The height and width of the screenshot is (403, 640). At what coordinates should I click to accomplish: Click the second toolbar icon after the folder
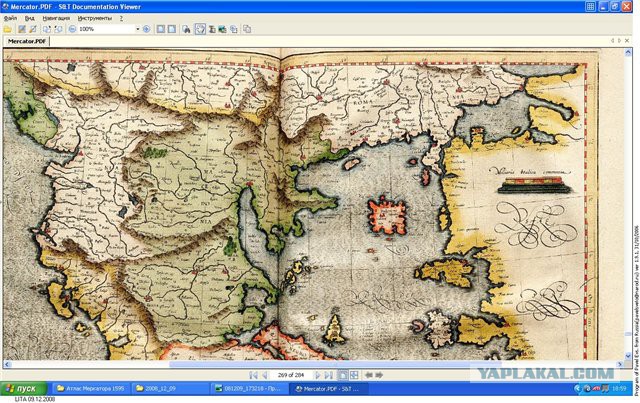point(22,29)
